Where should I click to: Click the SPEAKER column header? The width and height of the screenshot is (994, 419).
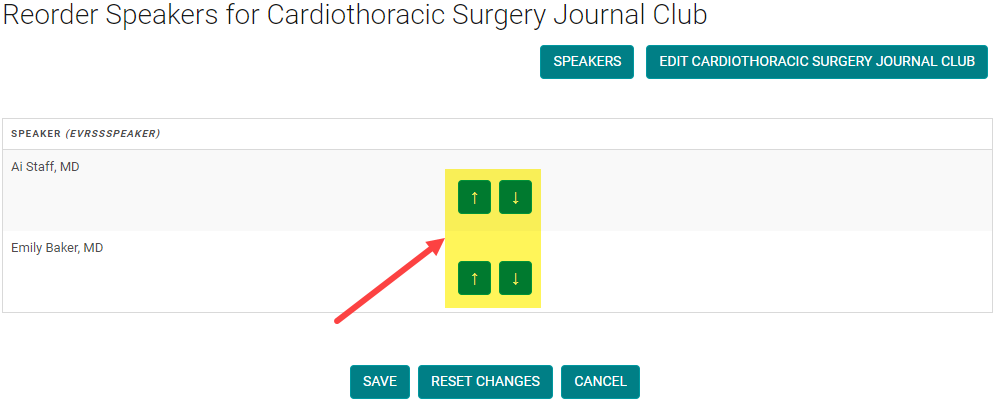36,134
